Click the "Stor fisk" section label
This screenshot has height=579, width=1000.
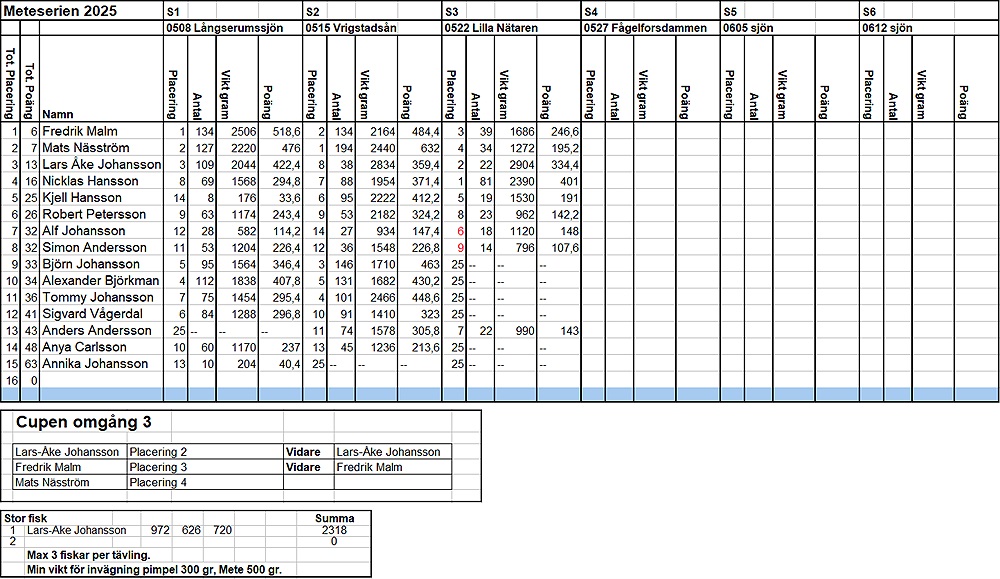(x=25, y=518)
